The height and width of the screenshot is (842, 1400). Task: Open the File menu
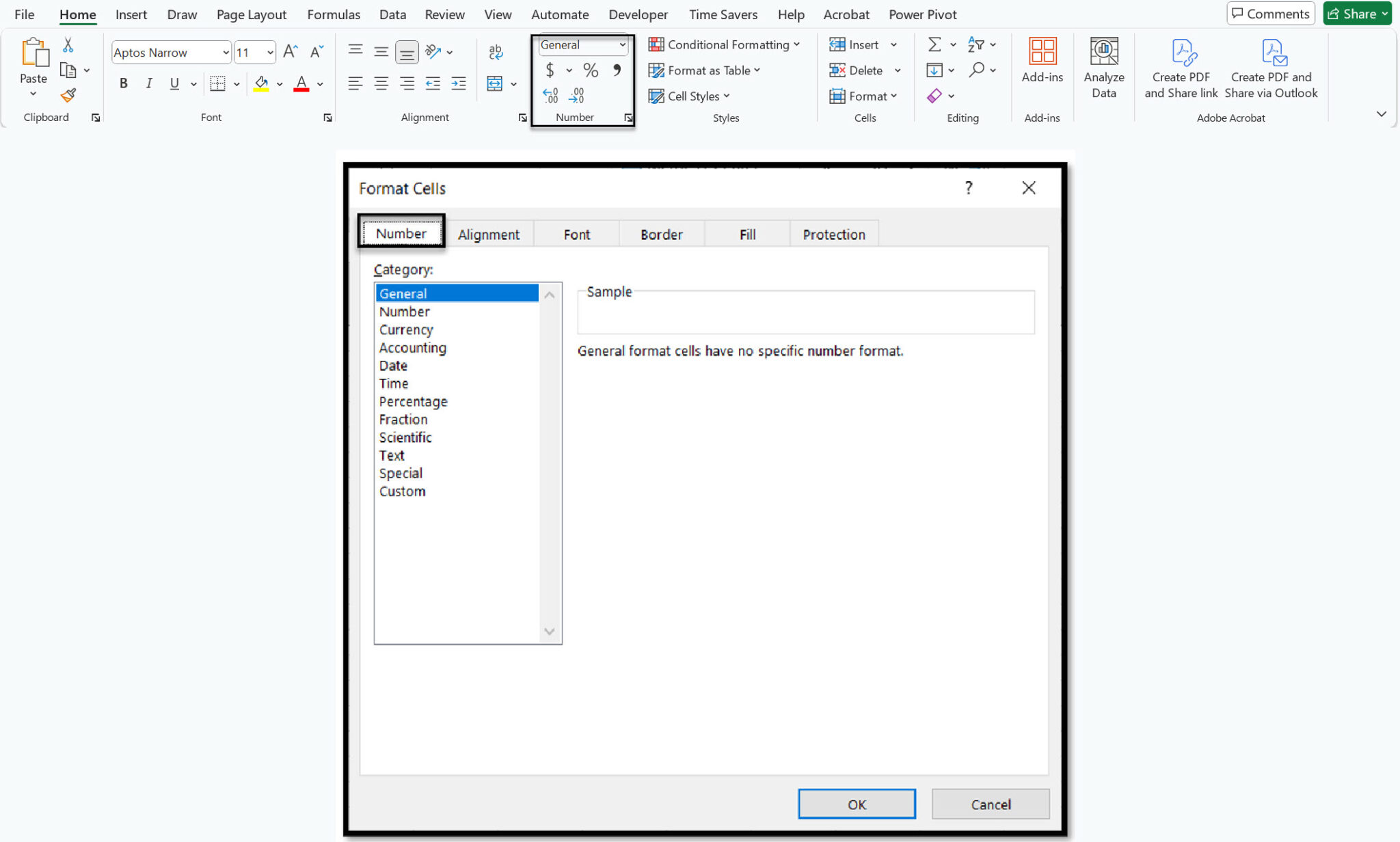point(24,14)
